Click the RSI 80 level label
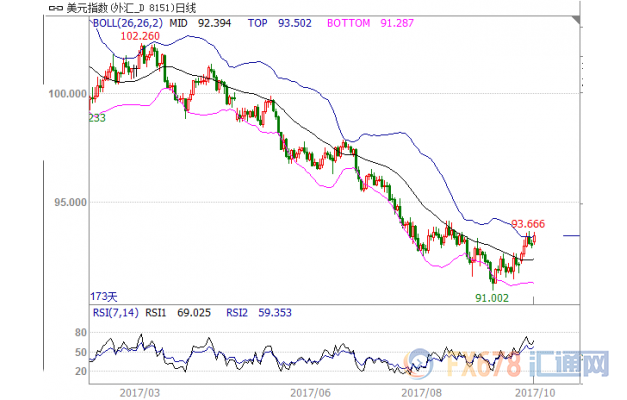Viewport: 627px width, 400px height. 81,333
